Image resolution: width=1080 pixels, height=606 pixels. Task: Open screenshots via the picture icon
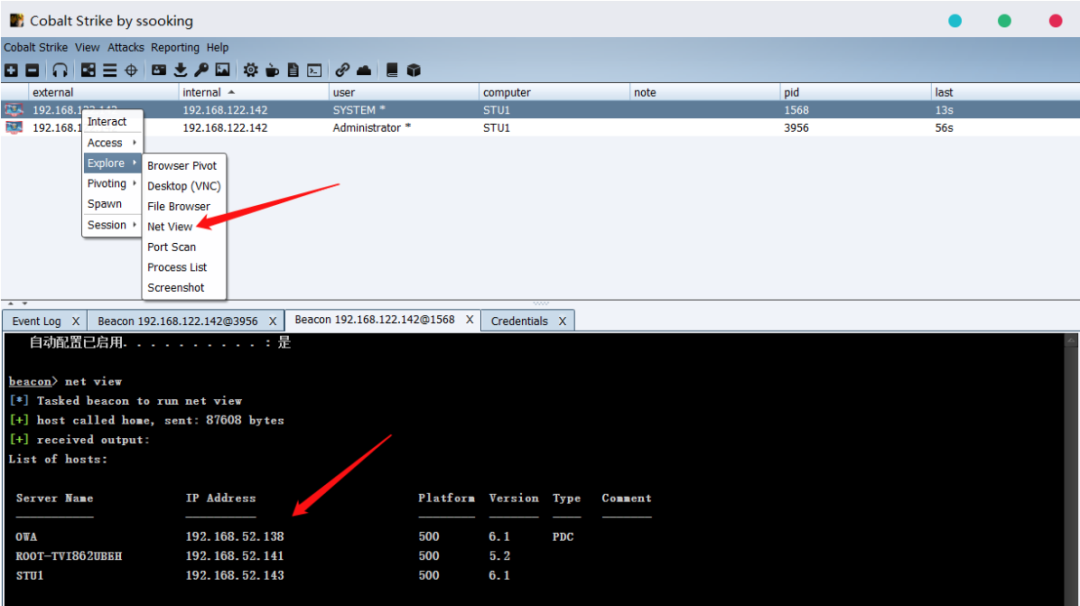pyautogui.click(x=222, y=70)
